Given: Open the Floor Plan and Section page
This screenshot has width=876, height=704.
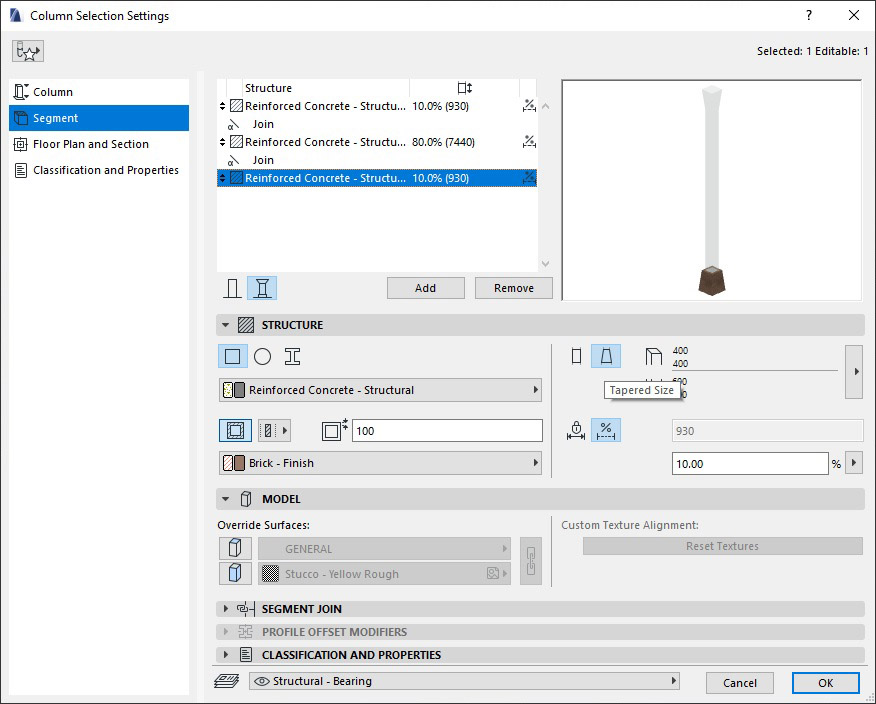Looking at the screenshot, I should pos(99,144).
